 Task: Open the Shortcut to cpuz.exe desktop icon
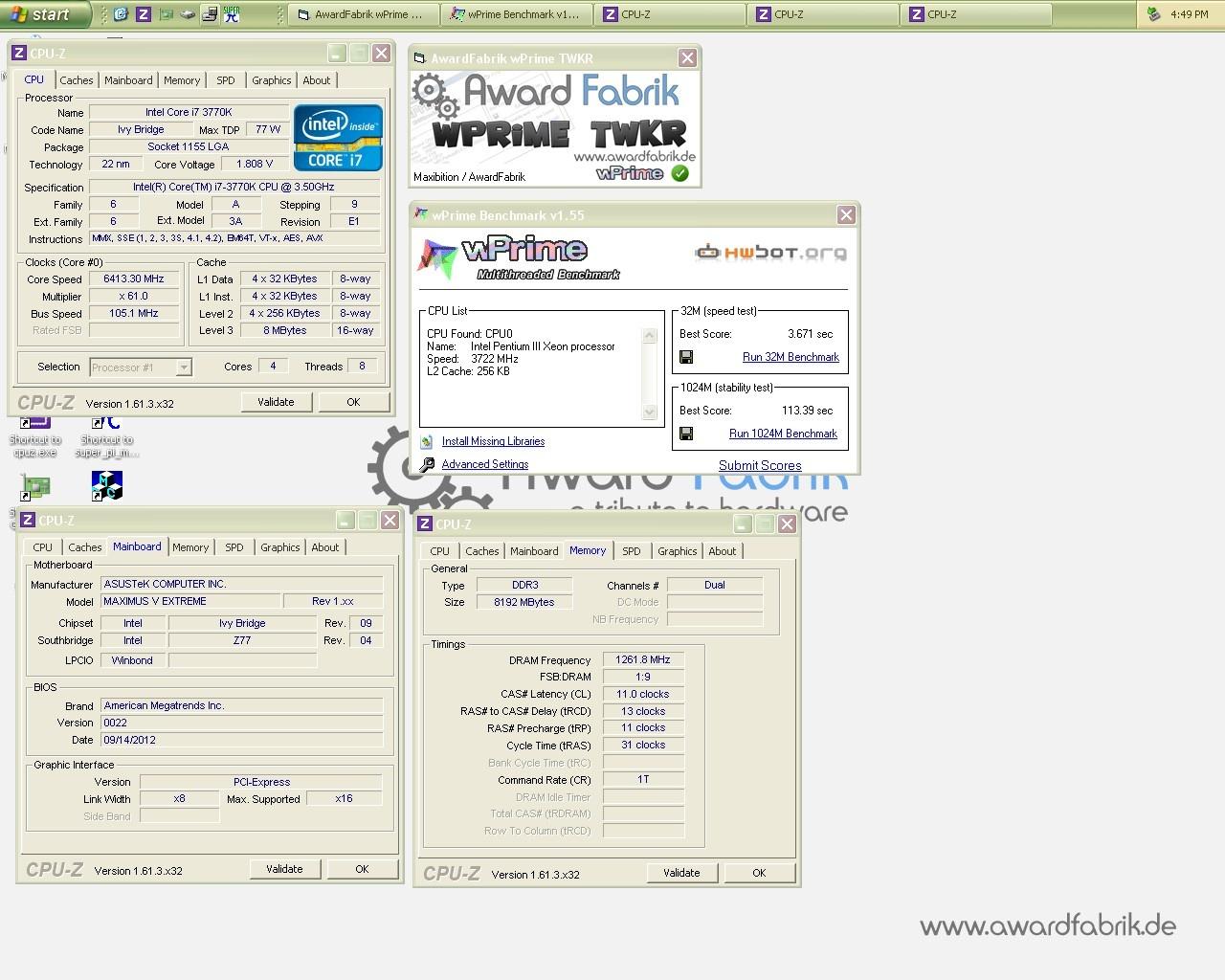pos(35,435)
